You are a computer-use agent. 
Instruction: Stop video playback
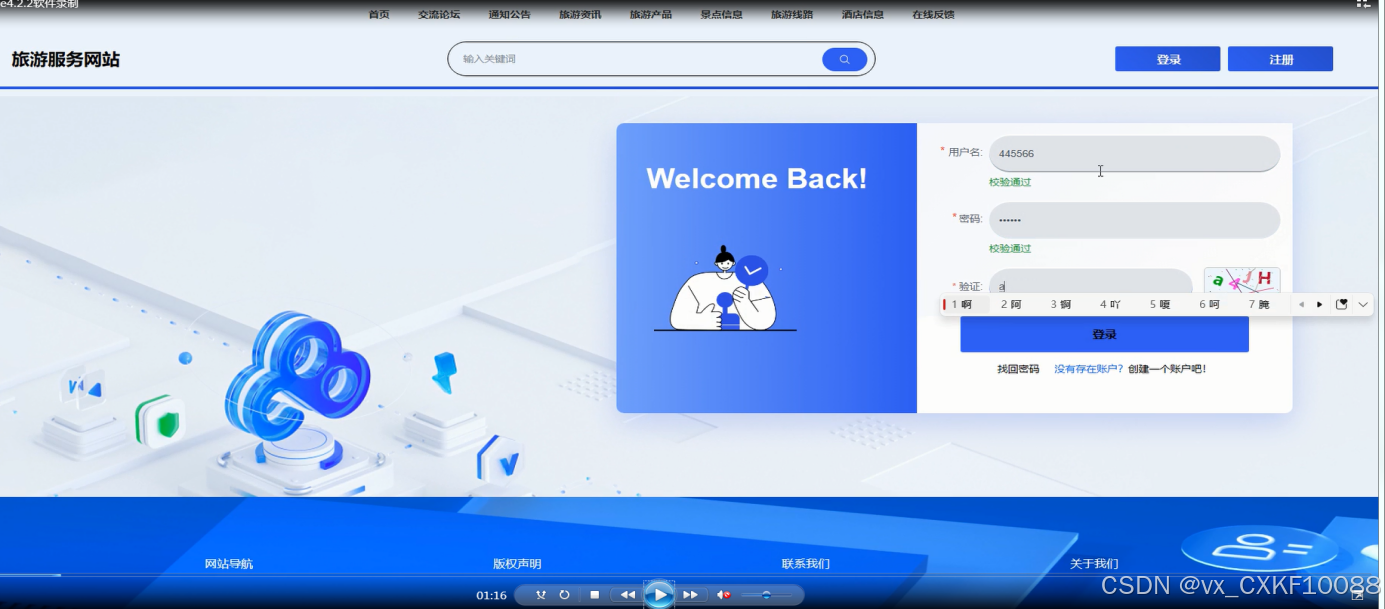coord(594,595)
